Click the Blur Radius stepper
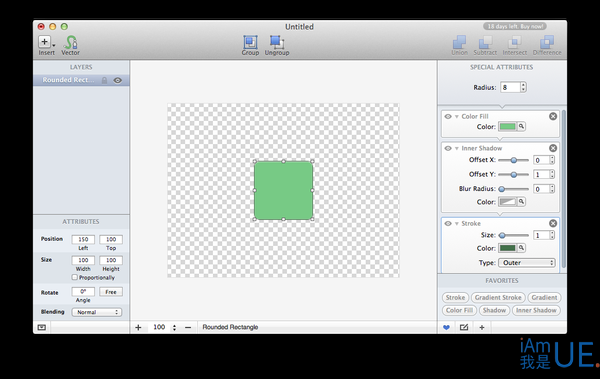The height and width of the screenshot is (379, 600). [552, 189]
